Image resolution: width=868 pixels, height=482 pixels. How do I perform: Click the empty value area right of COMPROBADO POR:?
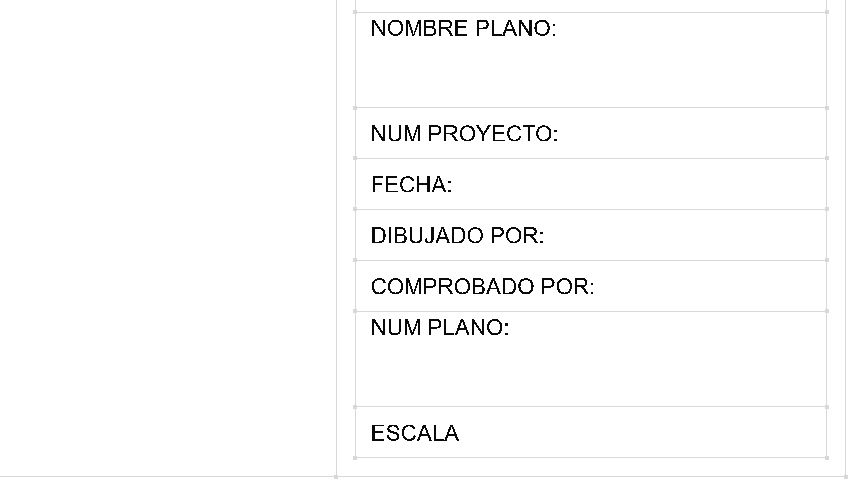click(x=711, y=286)
